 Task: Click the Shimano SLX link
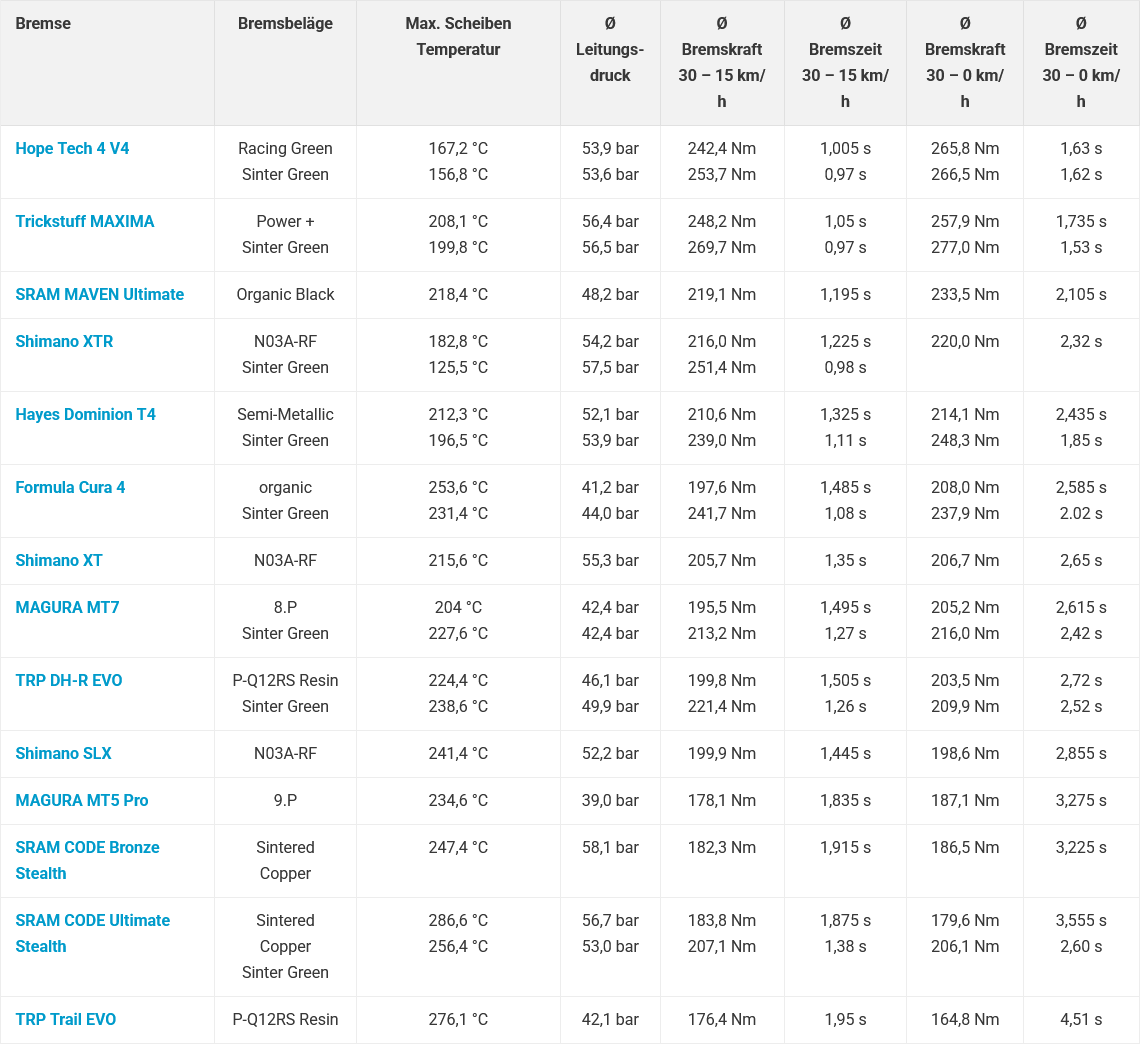point(63,753)
